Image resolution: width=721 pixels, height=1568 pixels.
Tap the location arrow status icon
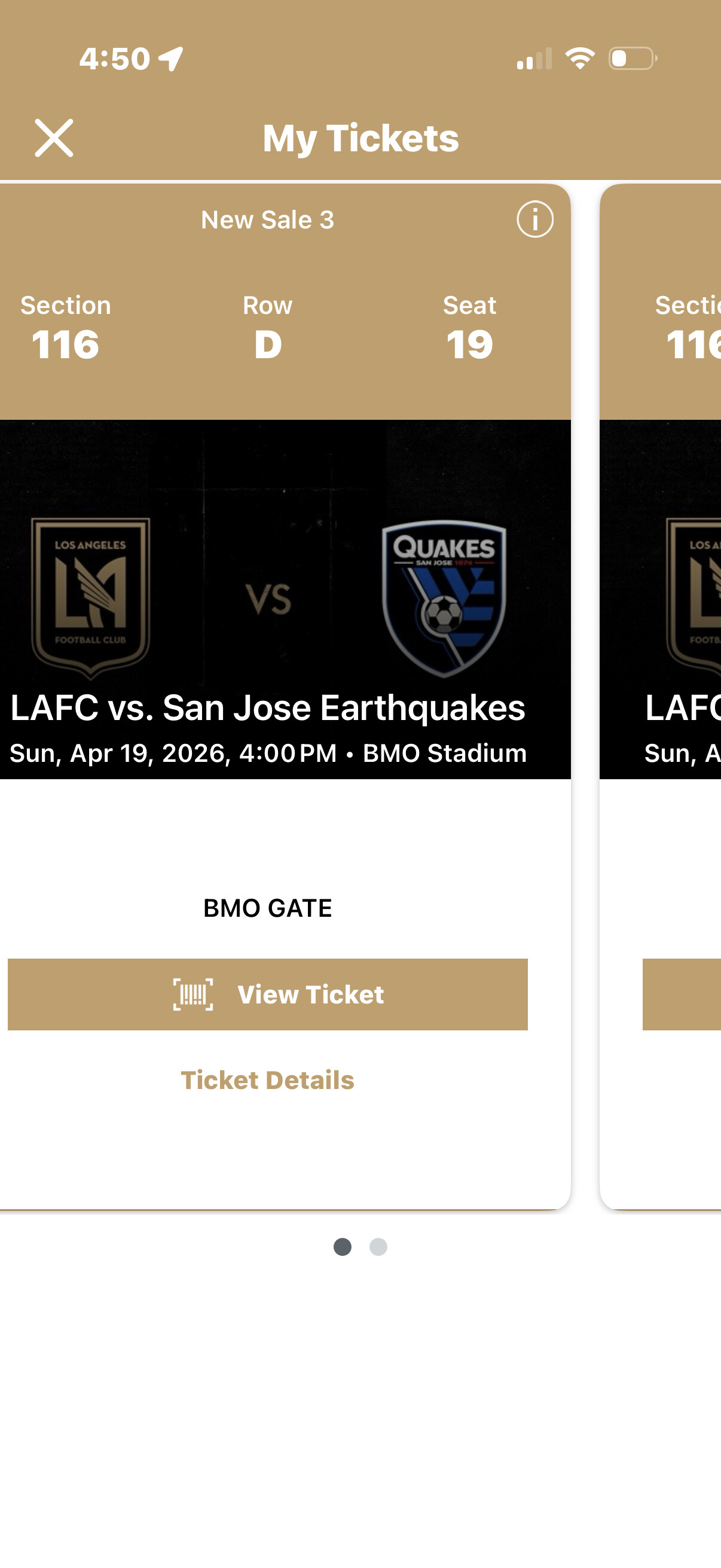tap(171, 59)
